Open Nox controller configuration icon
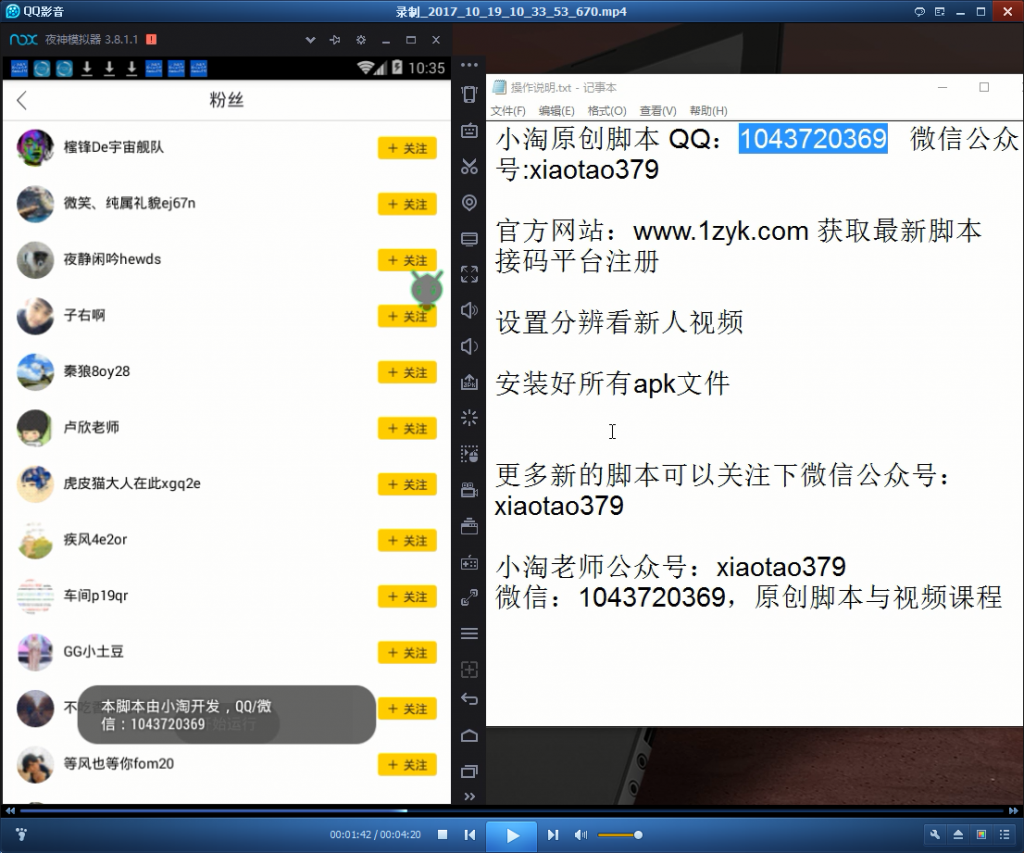1024x853 pixels. tap(469, 562)
